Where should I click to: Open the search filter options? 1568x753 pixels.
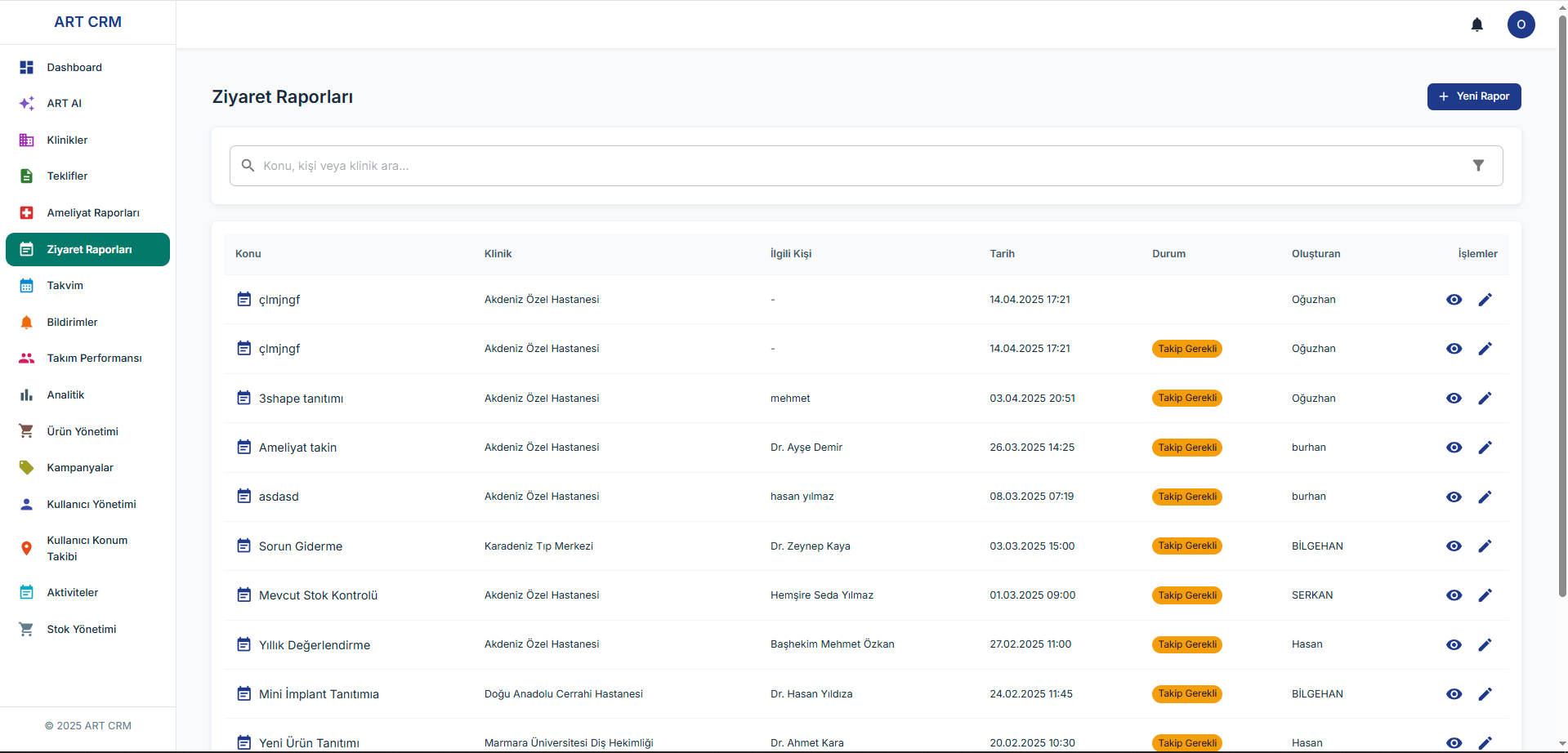coord(1477,166)
